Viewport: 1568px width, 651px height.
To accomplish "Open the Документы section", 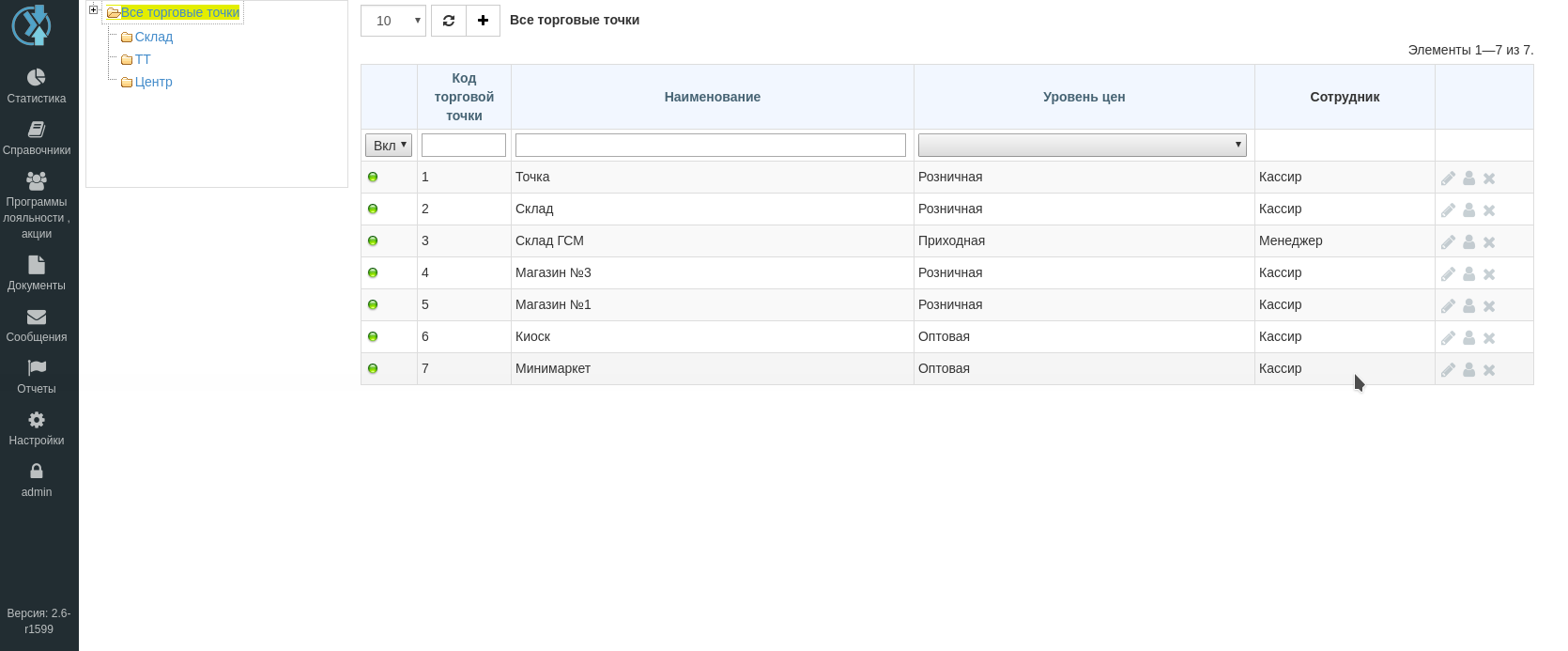I will 37,273.
